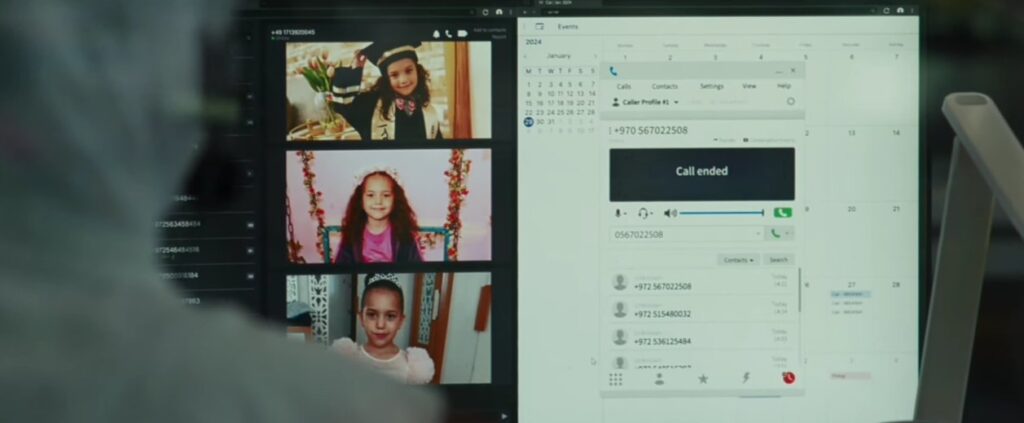
Task: Toggle the speaker mute icon
Action: (670, 213)
